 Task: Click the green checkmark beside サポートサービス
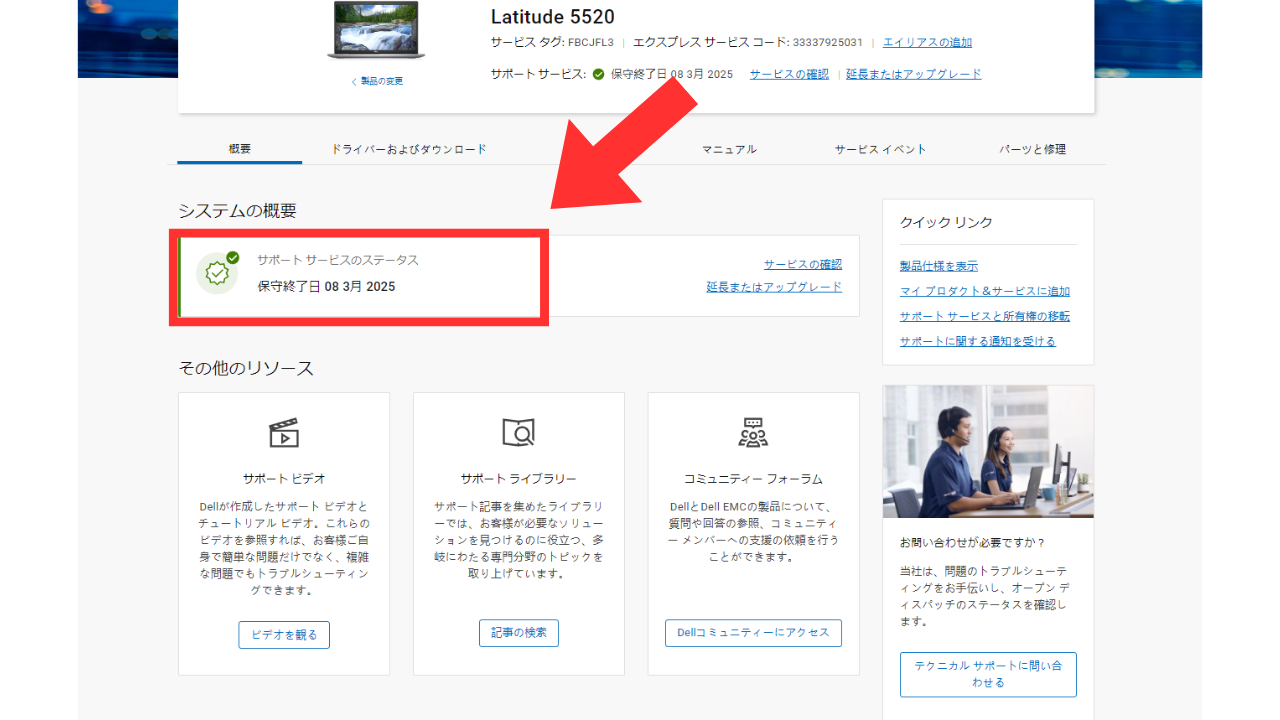[598, 74]
